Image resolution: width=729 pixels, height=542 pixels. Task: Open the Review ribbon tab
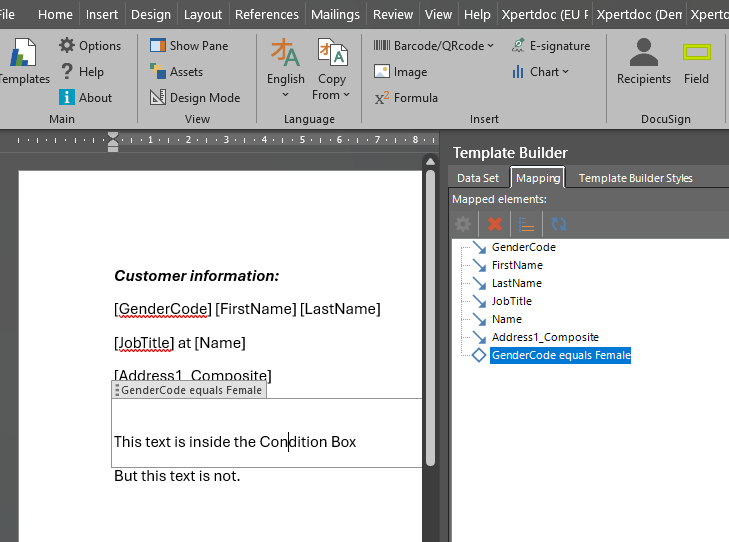[393, 14]
